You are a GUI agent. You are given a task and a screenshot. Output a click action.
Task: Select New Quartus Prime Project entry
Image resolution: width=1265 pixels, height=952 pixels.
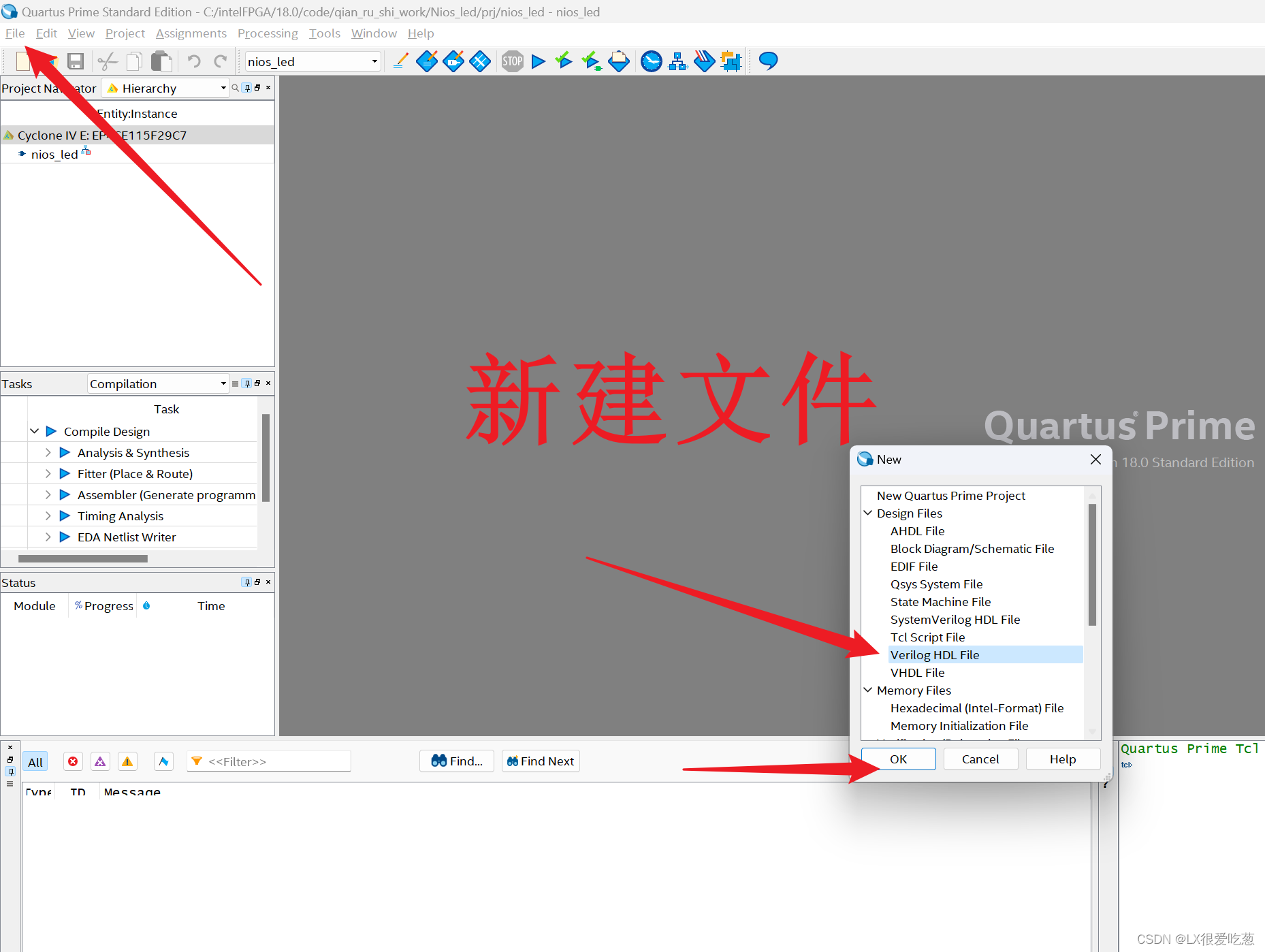950,496
